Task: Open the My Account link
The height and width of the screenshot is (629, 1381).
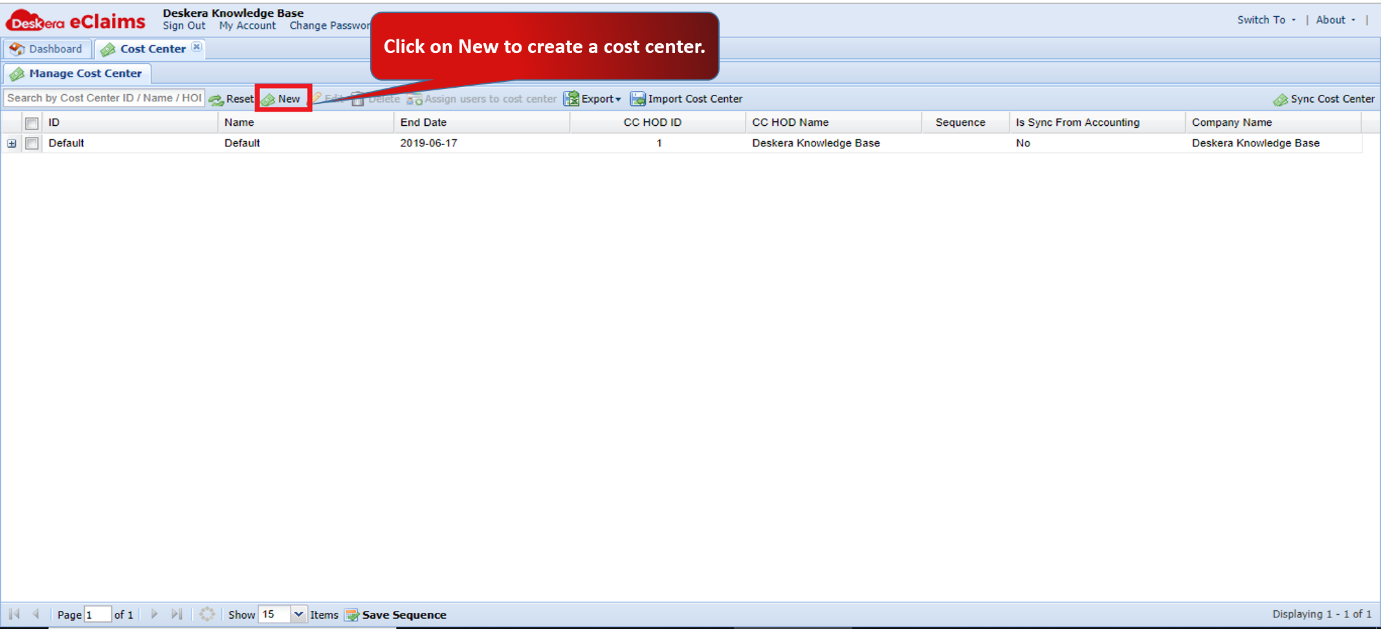Action: (x=248, y=26)
